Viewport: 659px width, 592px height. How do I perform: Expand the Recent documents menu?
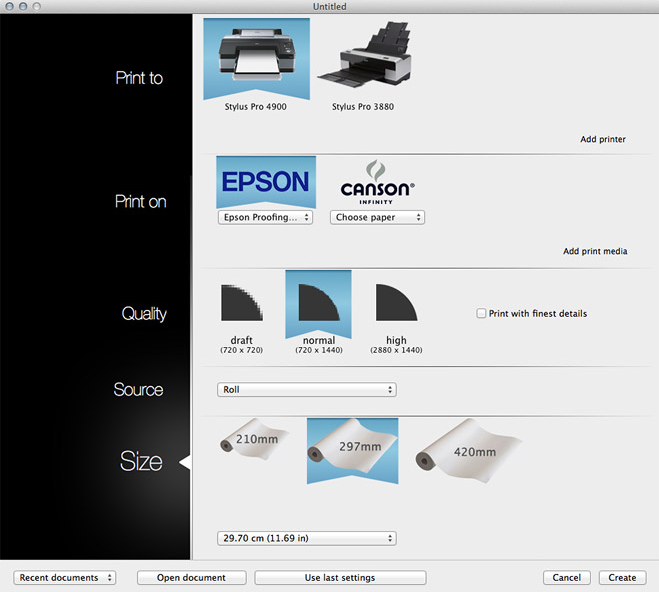(x=65, y=578)
